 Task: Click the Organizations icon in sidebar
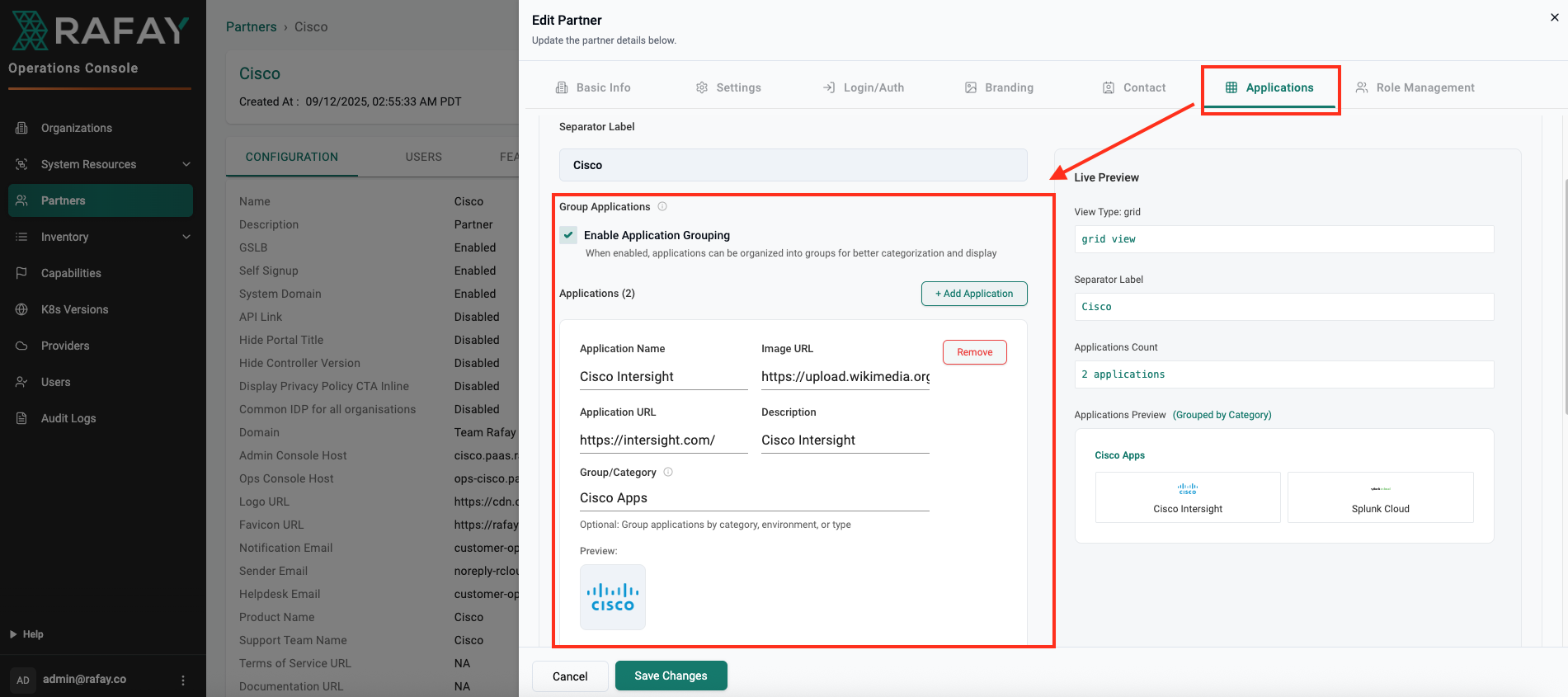[22, 128]
